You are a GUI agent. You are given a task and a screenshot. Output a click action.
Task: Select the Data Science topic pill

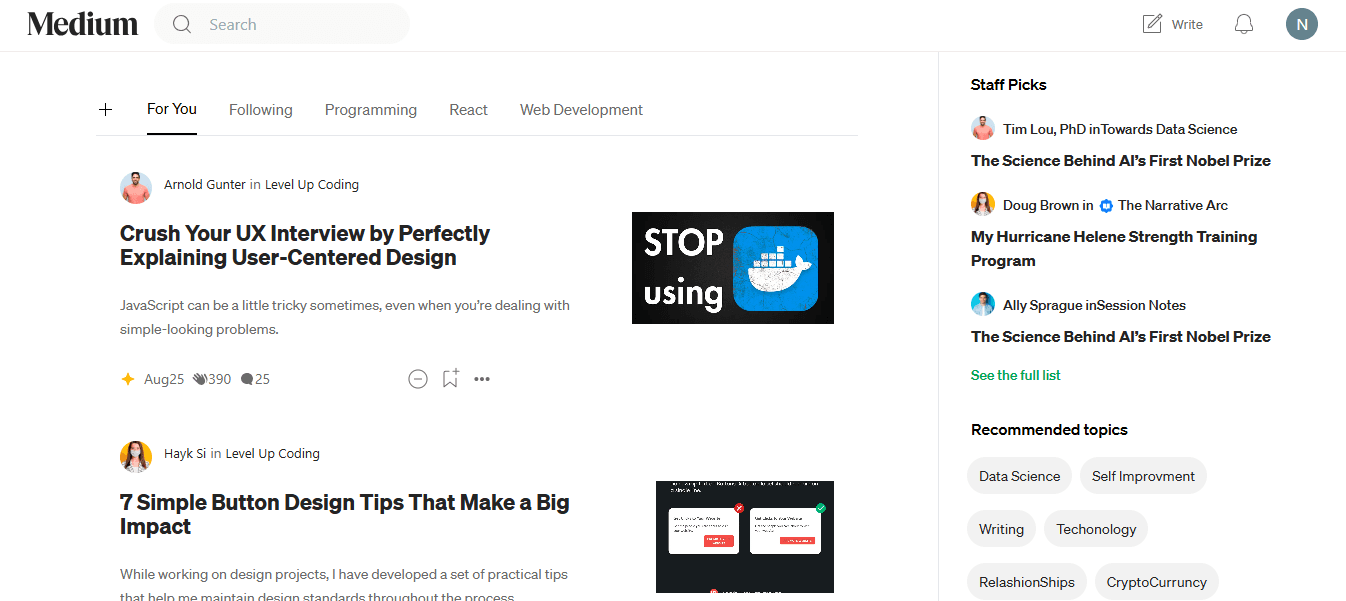click(1019, 475)
